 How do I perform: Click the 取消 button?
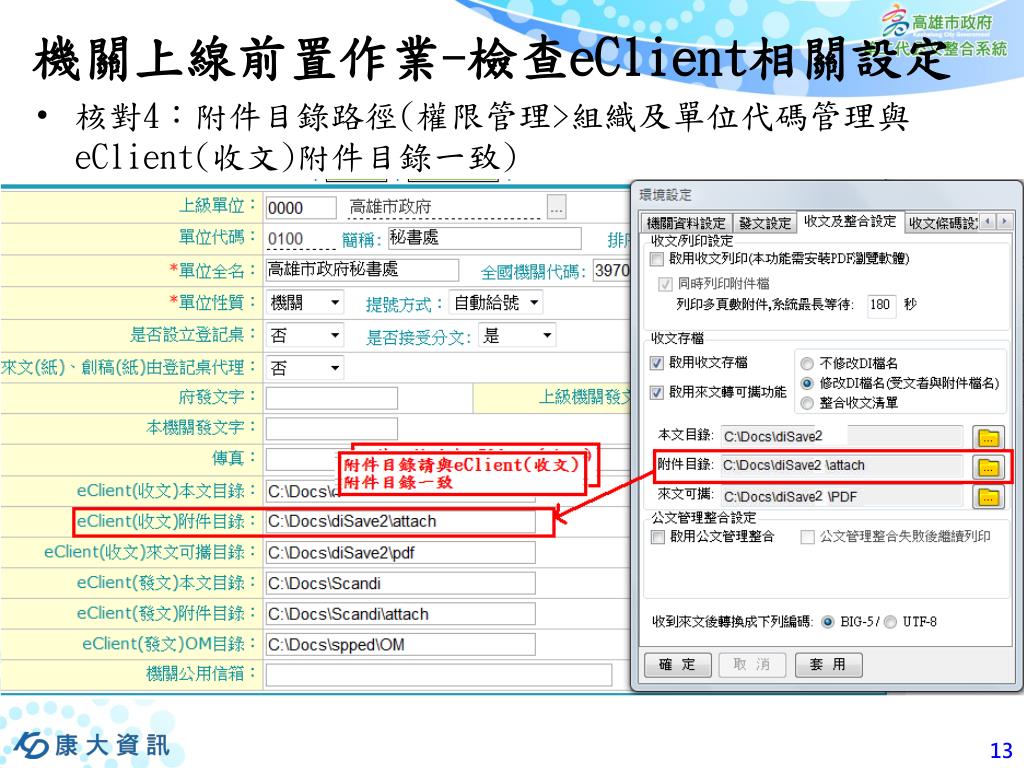click(x=751, y=665)
